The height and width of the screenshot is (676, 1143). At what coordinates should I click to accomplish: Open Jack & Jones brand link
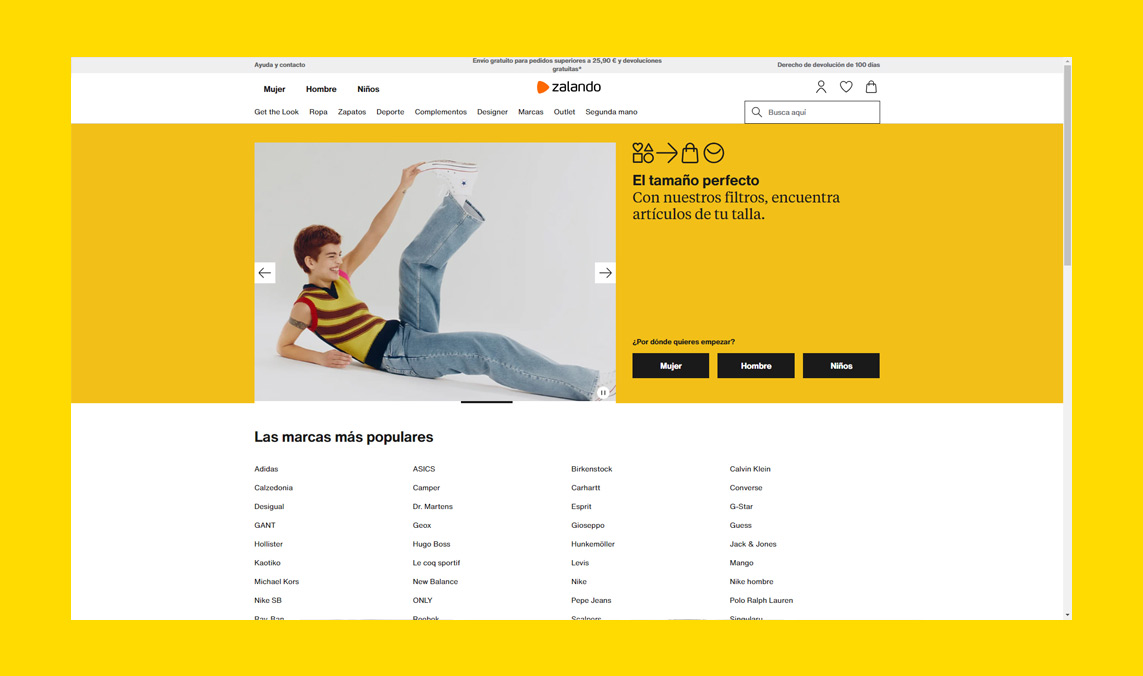(753, 544)
